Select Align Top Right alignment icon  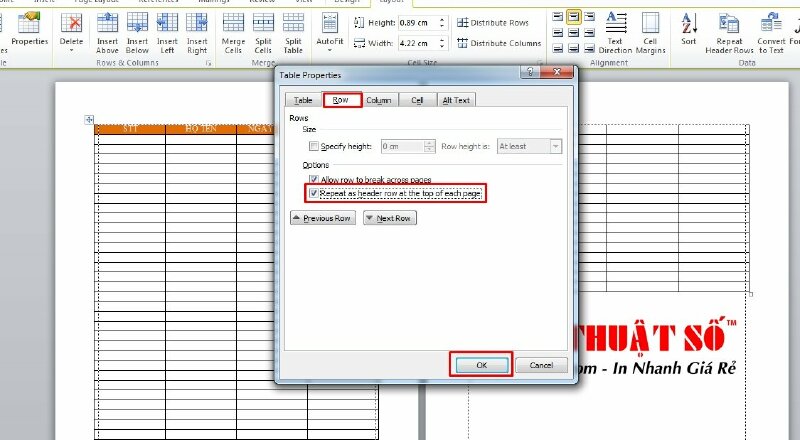pyautogui.click(x=589, y=17)
